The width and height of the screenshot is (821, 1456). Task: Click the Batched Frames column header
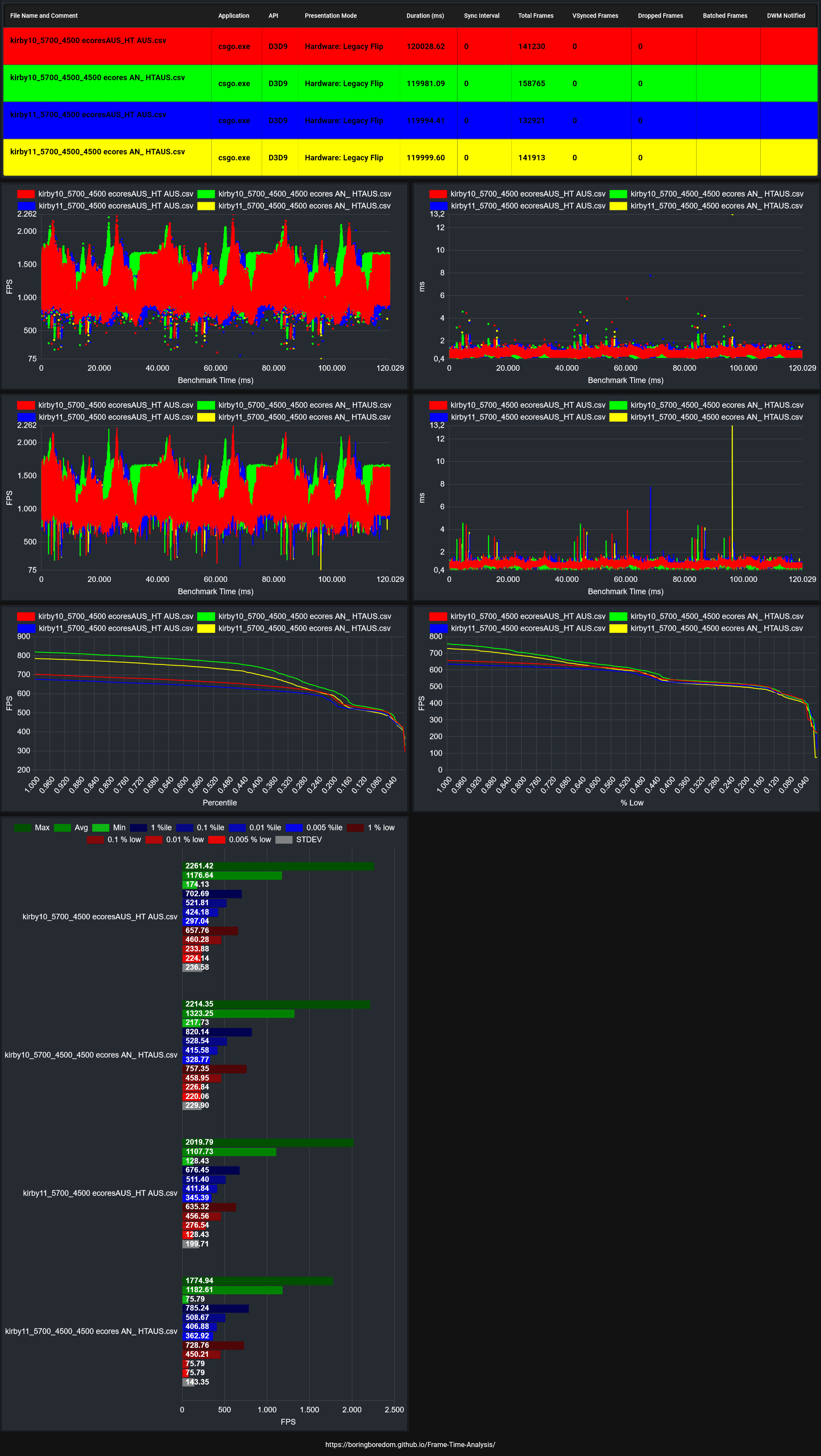click(725, 16)
